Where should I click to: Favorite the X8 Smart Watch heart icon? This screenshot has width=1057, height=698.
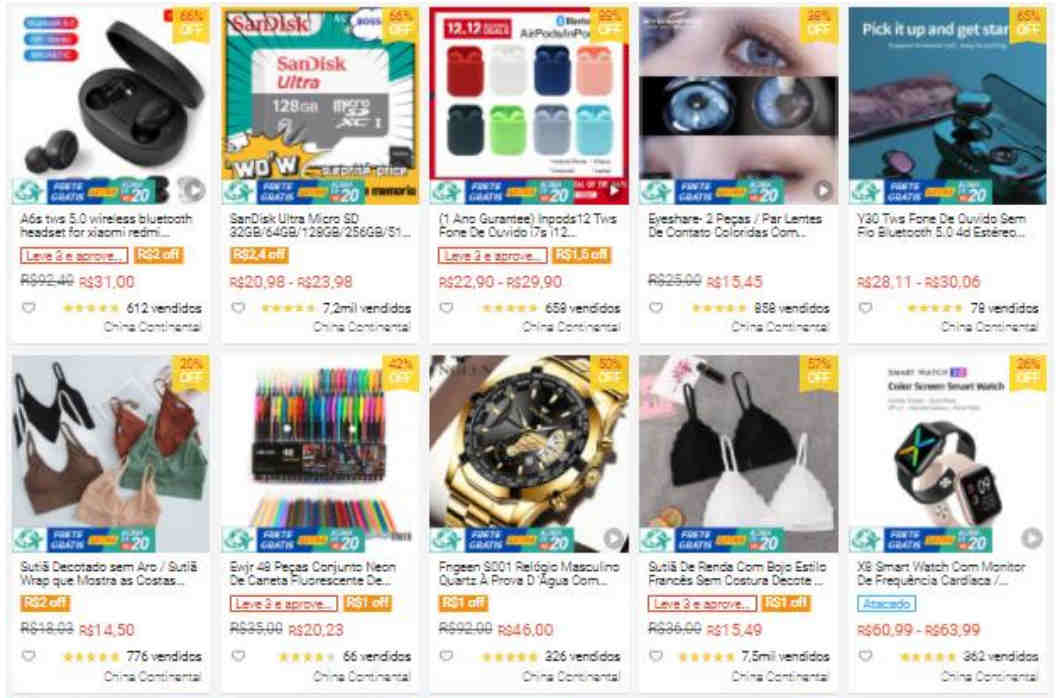(x=866, y=656)
